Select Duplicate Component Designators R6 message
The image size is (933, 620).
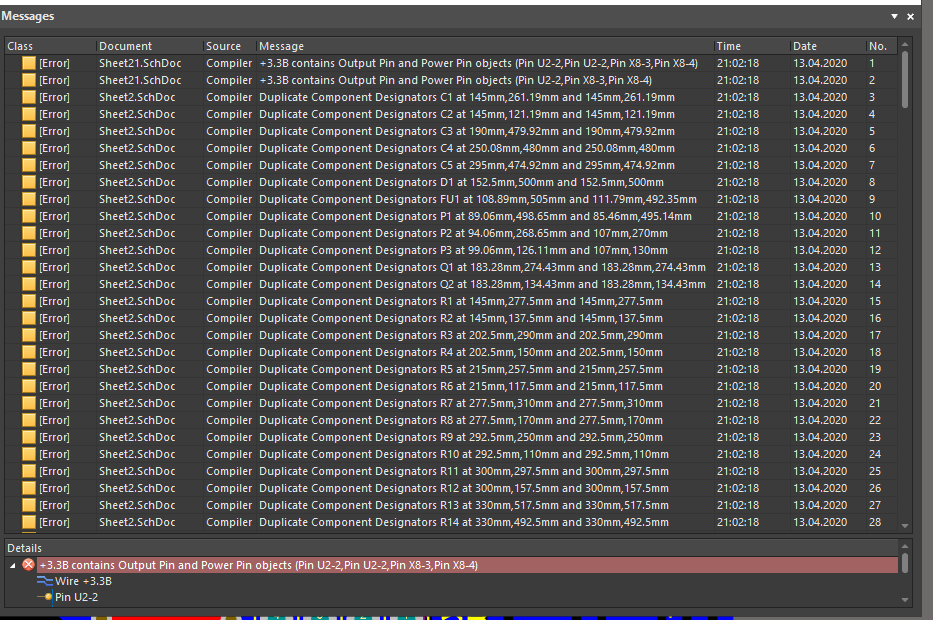click(x=452, y=386)
